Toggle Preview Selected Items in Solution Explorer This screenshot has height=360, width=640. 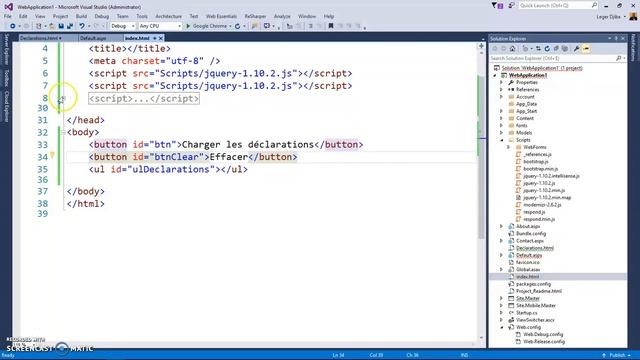click(586, 49)
